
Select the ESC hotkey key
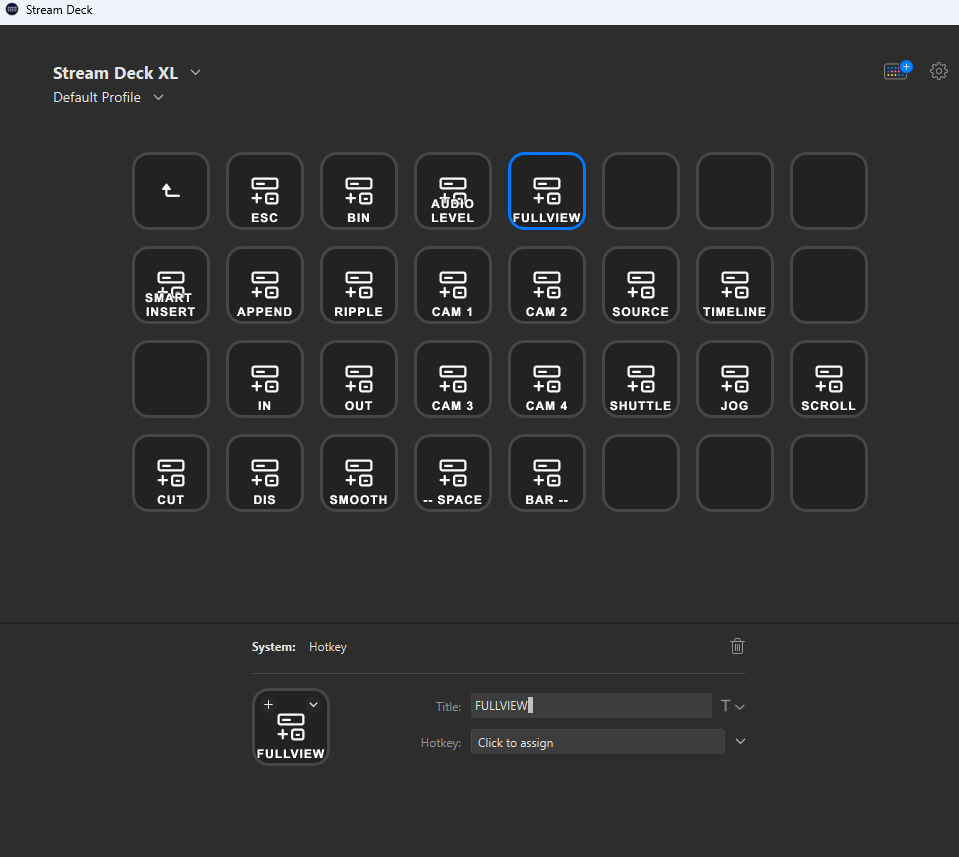(265, 191)
